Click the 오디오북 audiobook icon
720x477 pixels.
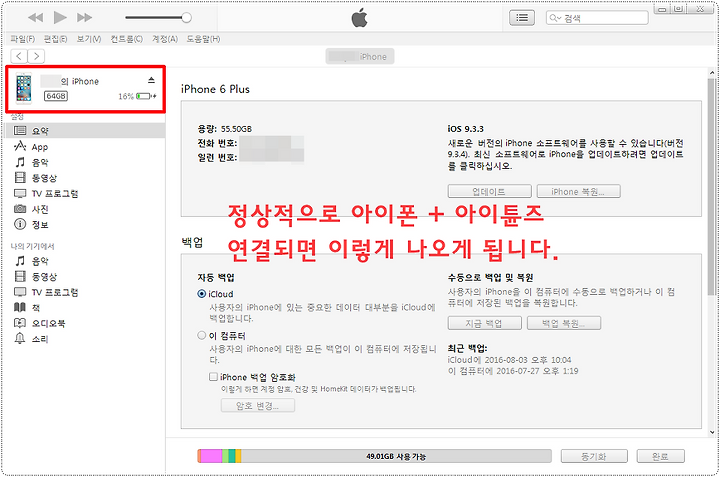[20, 323]
